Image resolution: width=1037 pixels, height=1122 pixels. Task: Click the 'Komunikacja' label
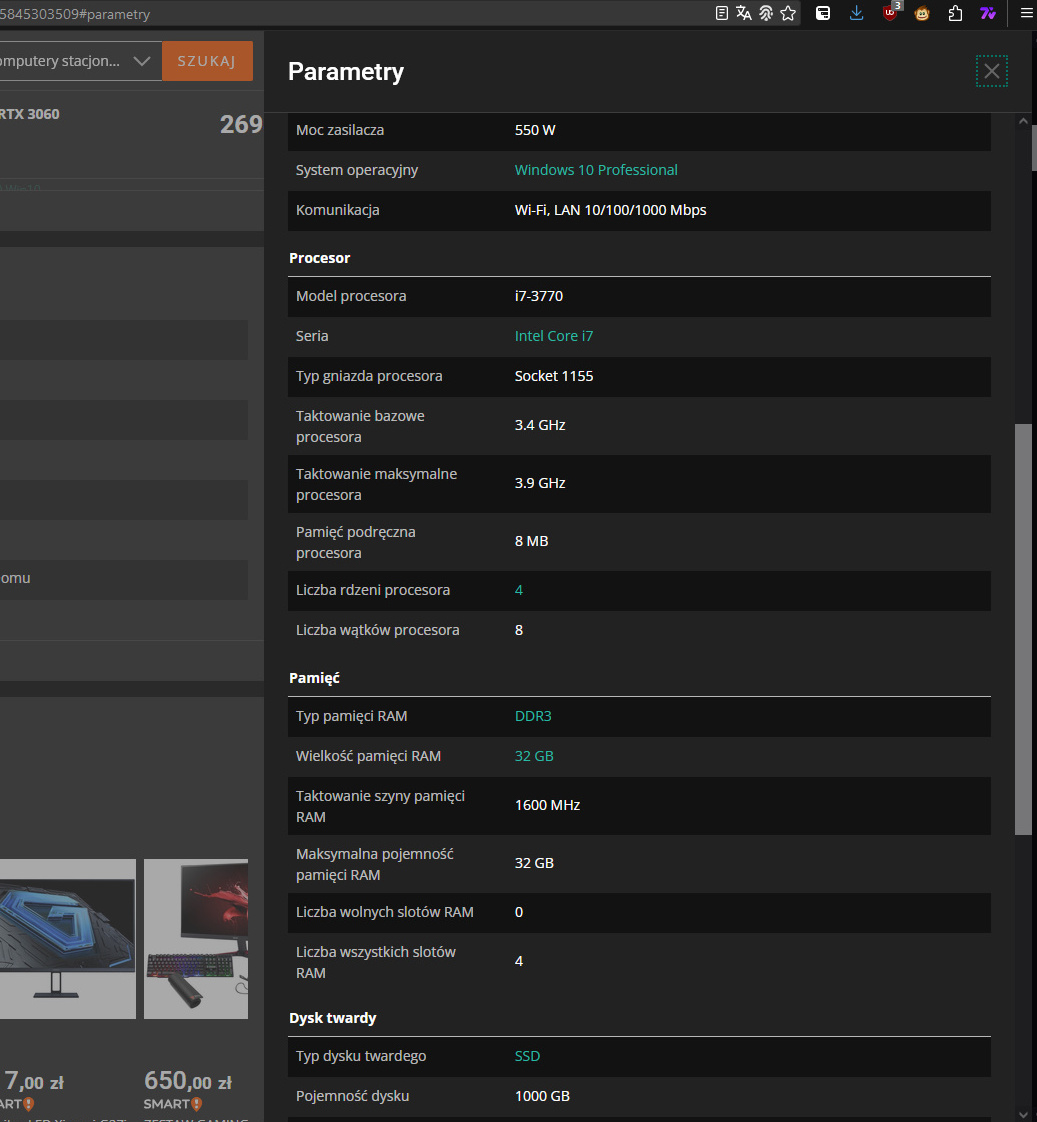pyautogui.click(x=338, y=210)
